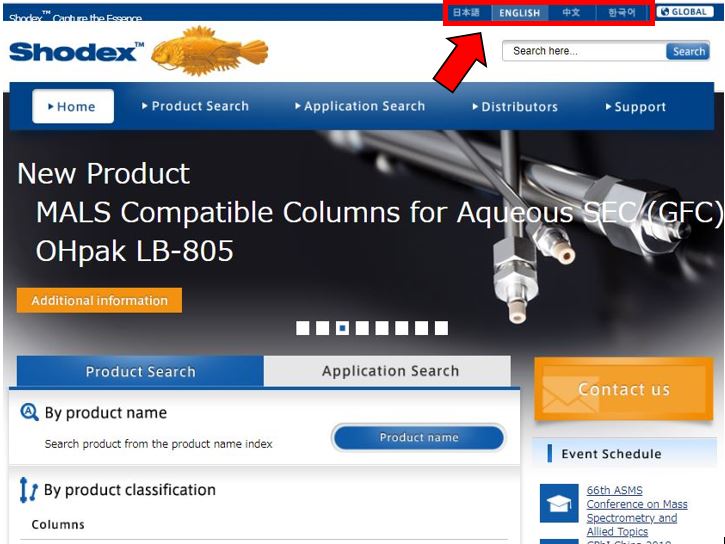Open the Additional information banner button
The height and width of the screenshot is (544, 725).
click(99, 300)
